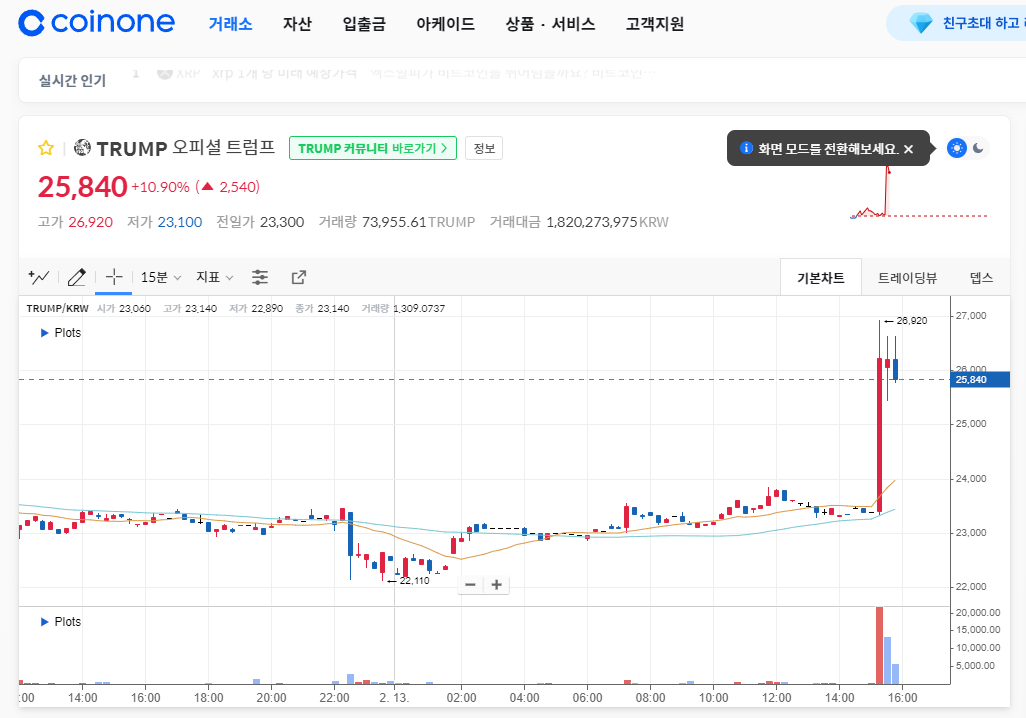This screenshot has height=718, width=1026.
Task: Select the pencil drawing tool
Action: [x=77, y=278]
